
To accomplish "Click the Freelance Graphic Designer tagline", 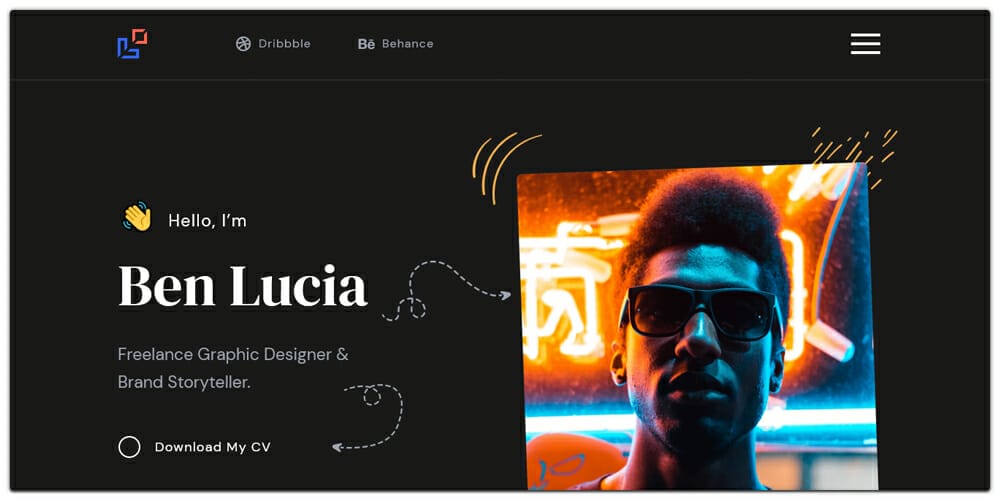I will [x=233, y=354].
